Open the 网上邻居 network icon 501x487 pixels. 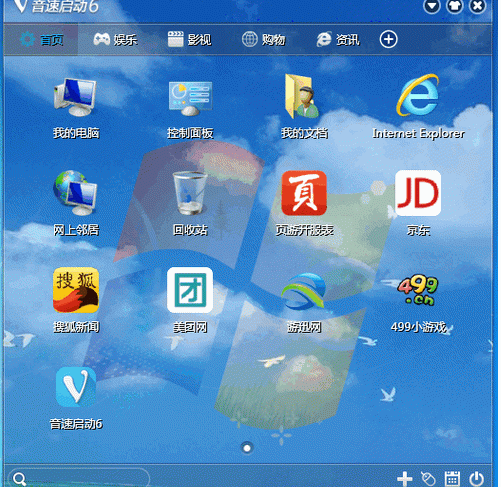click(75, 193)
